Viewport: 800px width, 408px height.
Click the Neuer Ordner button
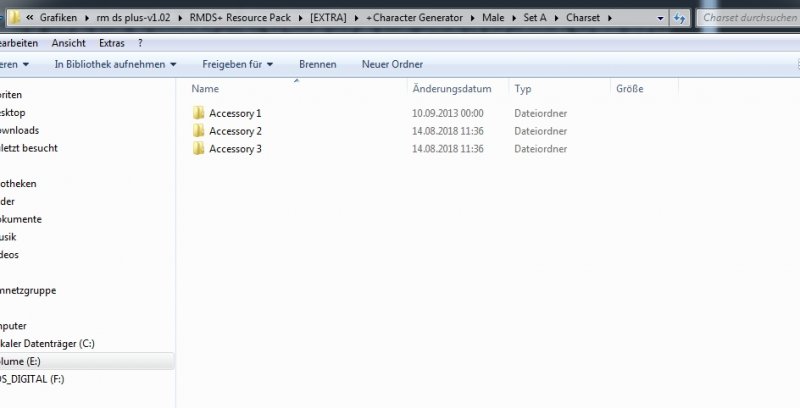tap(392, 64)
